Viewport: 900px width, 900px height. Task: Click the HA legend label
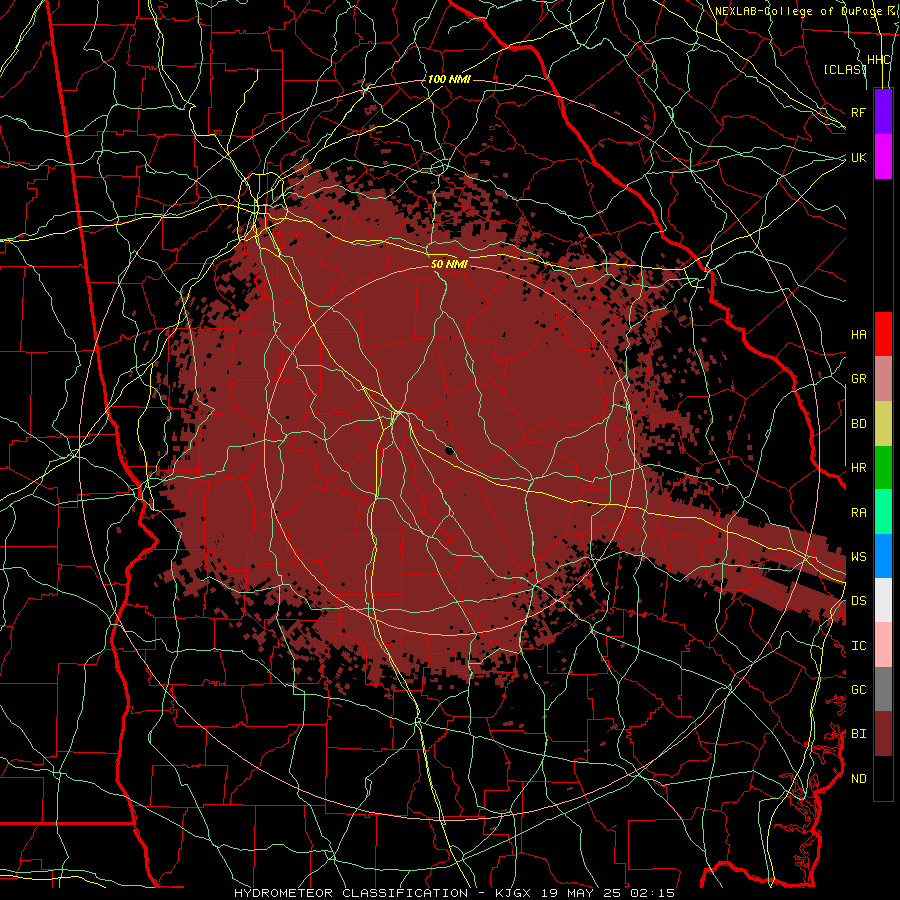tap(858, 335)
